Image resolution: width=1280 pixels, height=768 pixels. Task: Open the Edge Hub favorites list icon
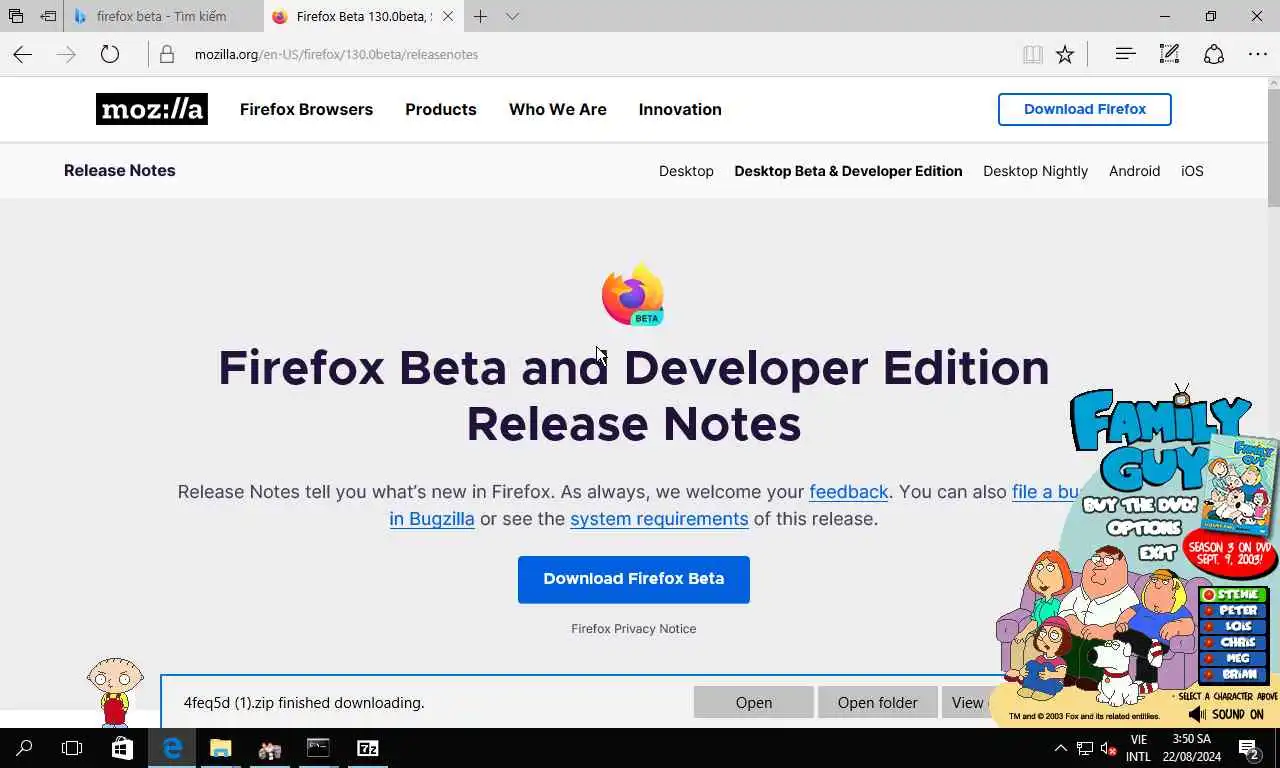(1125, 54)
